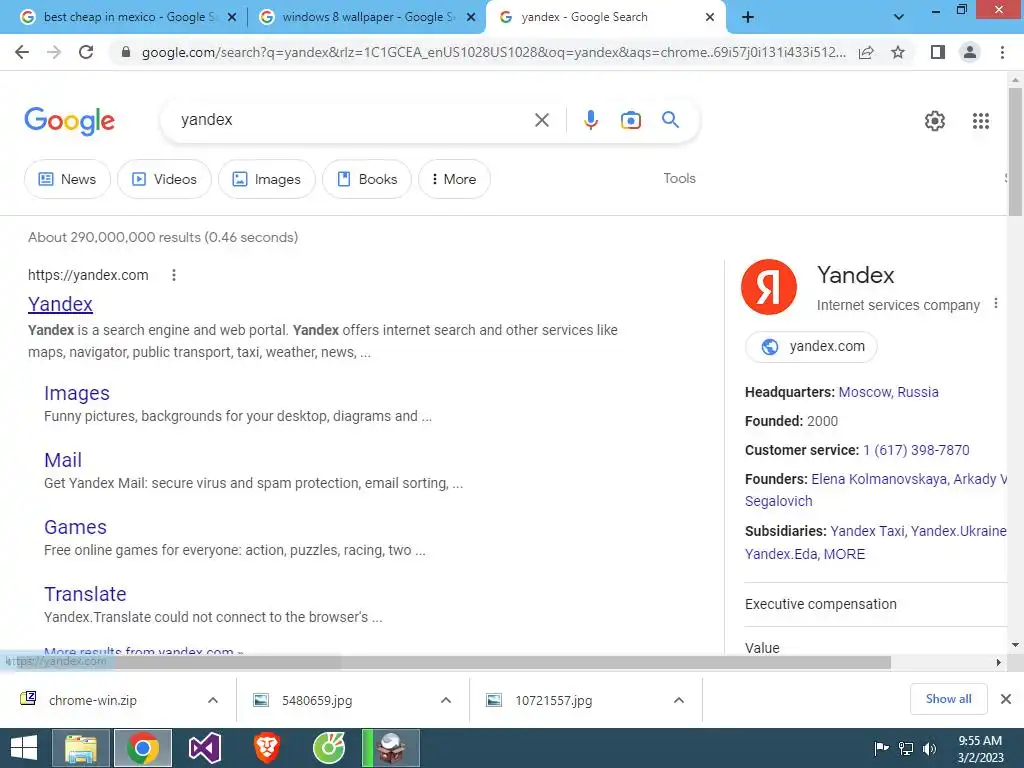The width and height of the screenshot is (1024, 768).
Task: Expand the More search filters
Action: (454, 179)
